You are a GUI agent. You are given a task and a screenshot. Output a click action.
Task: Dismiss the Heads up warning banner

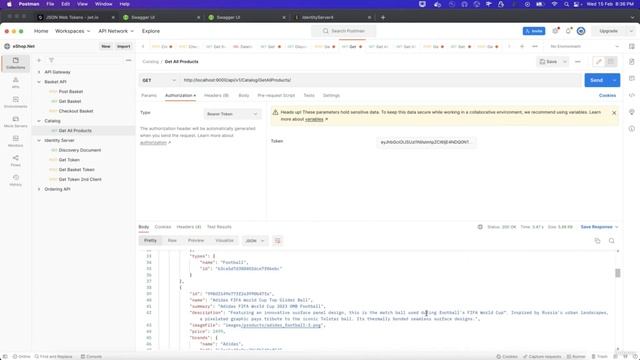614,113
